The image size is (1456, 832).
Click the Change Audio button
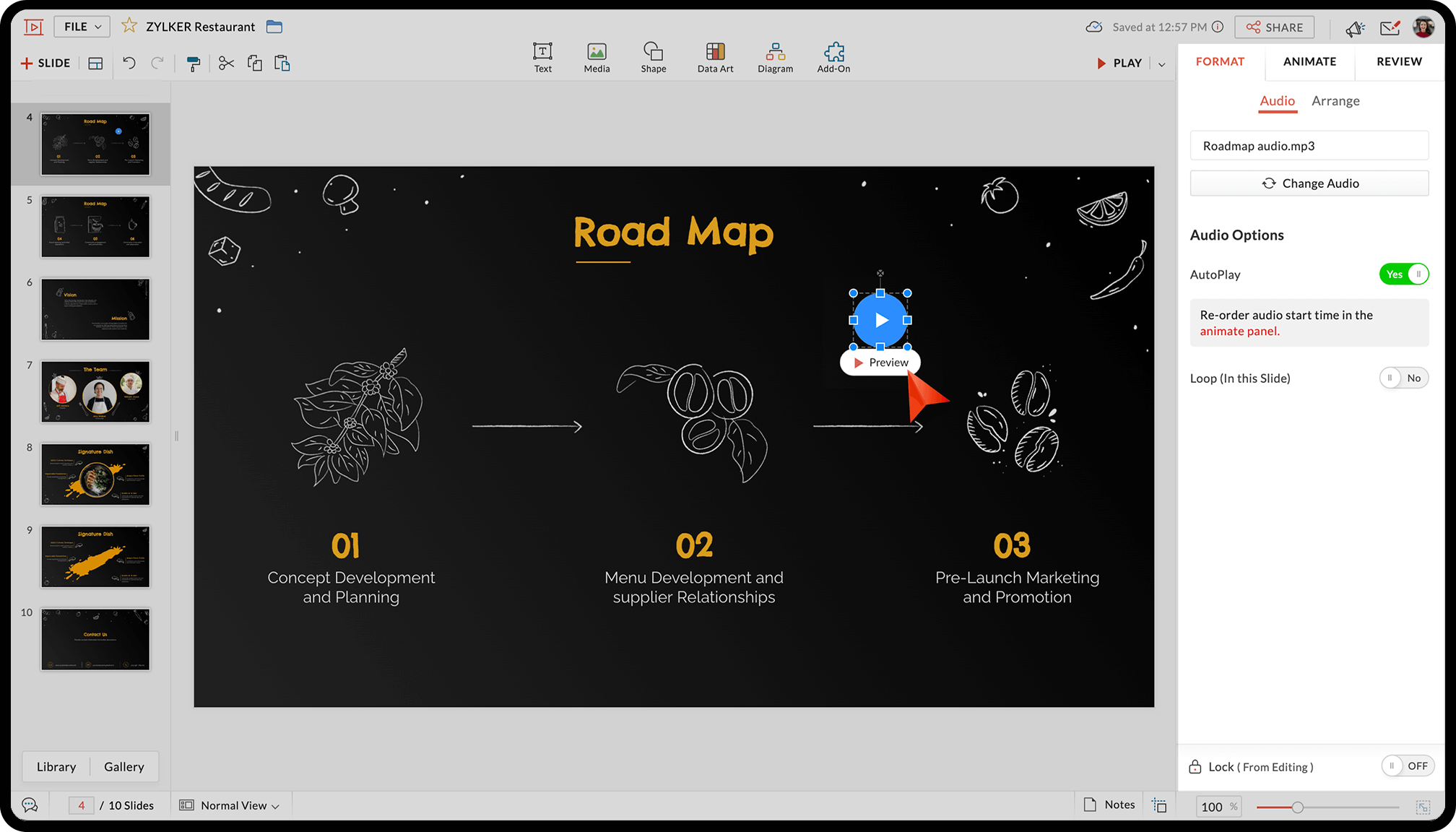click(x=1309, y=183)
